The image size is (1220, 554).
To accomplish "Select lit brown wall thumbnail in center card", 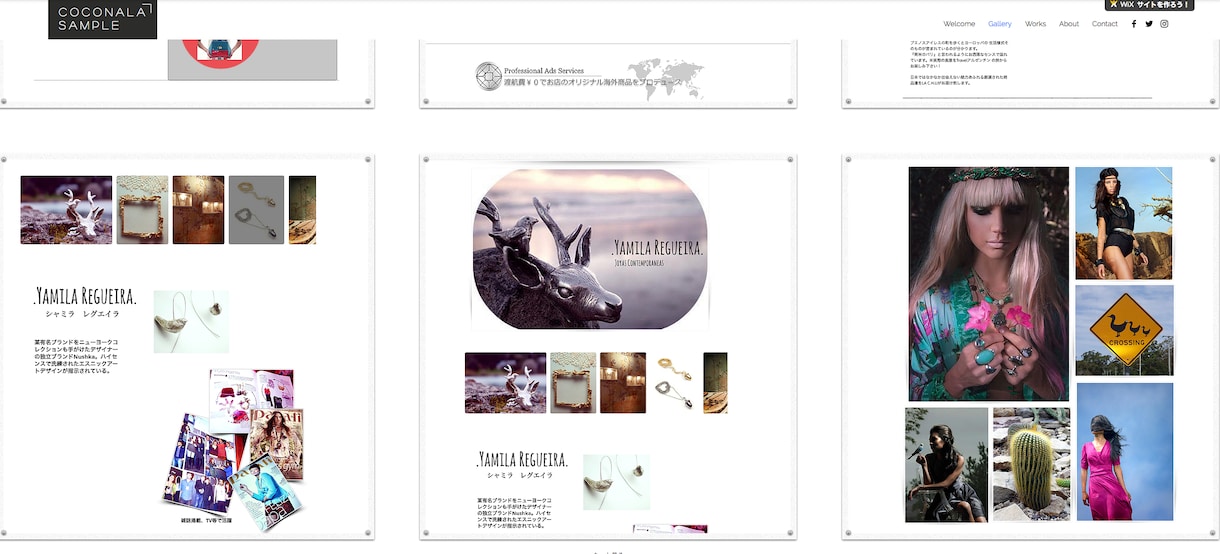I will pos(623,383).
